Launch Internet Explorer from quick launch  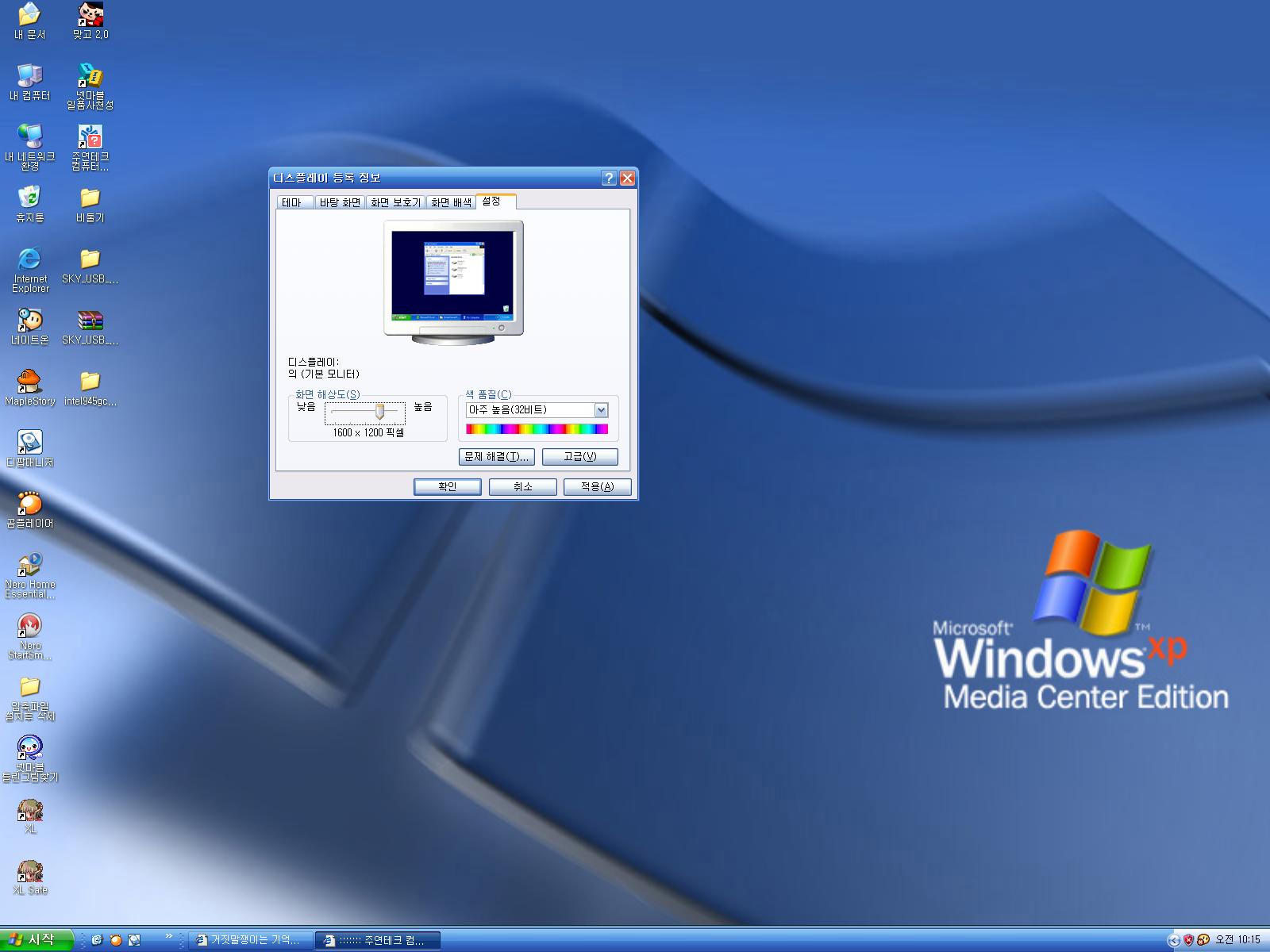click(x=97, y=940)
